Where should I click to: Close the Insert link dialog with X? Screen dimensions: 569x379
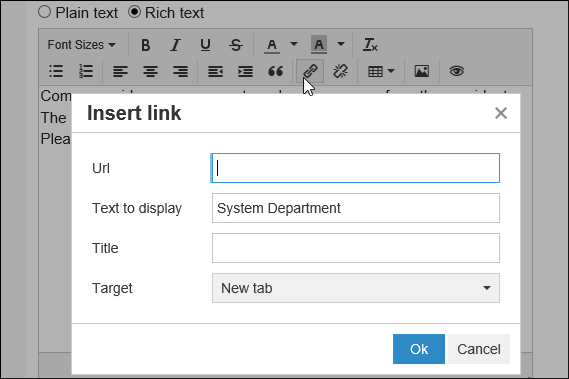tap(501, 113)
